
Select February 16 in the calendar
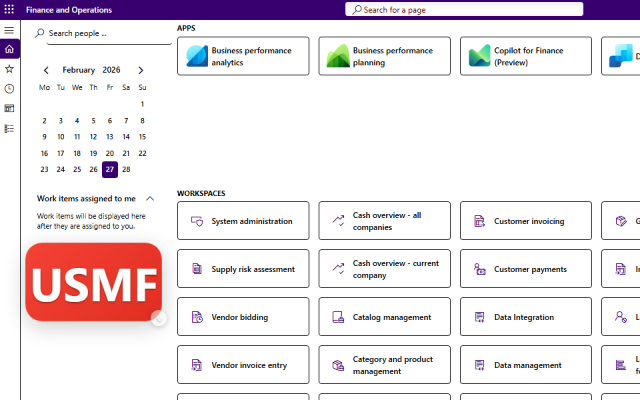pos(44,153)
